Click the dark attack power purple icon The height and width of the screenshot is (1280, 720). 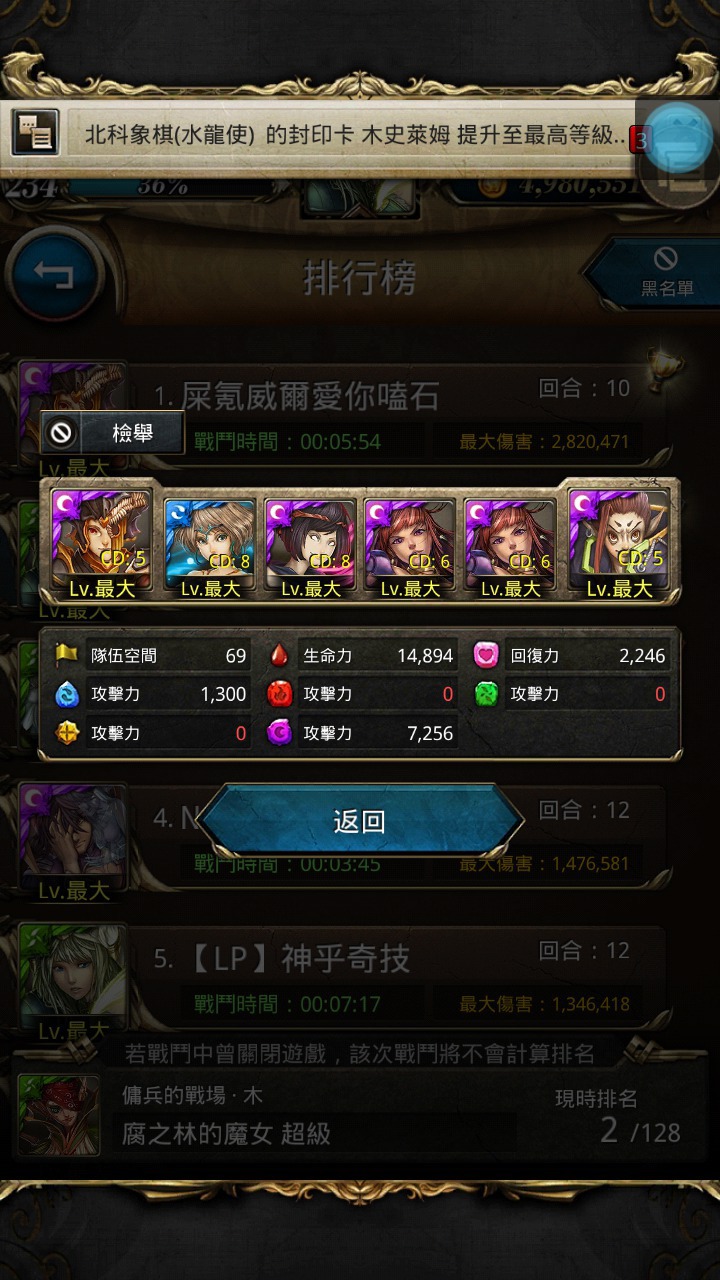(279, 733)
